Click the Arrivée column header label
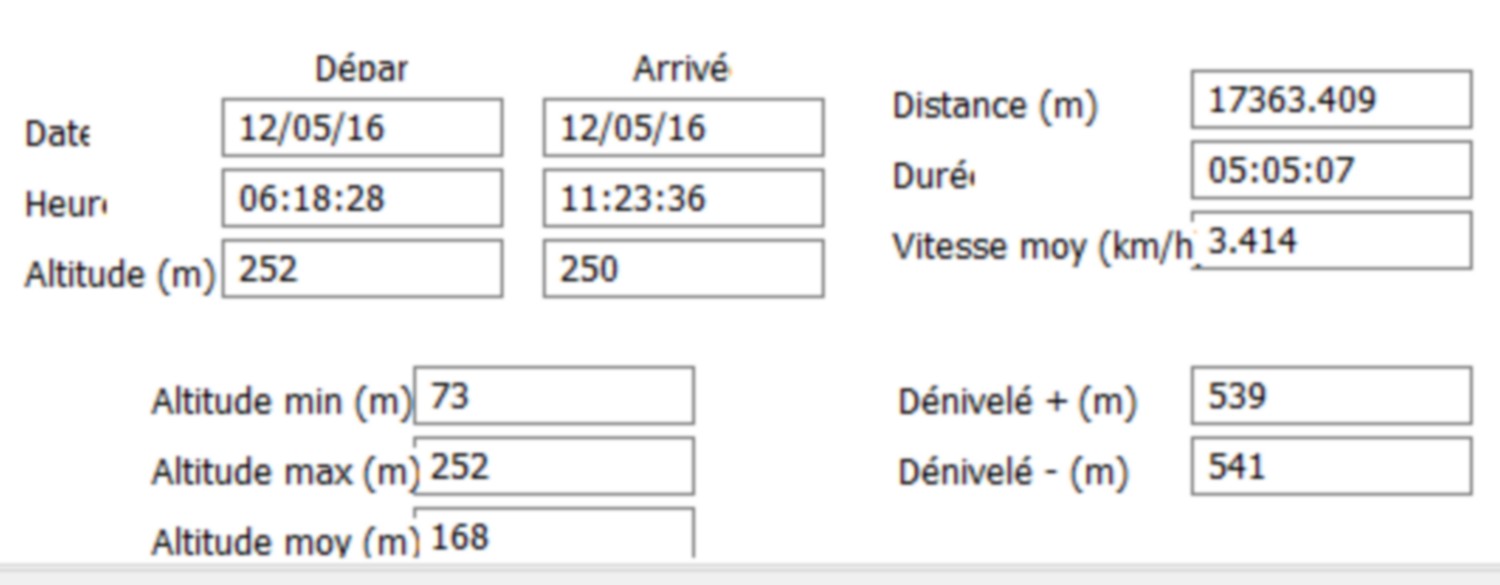Screen dimensions: 1500x585 pyautogui.click(x=682, y=68)
